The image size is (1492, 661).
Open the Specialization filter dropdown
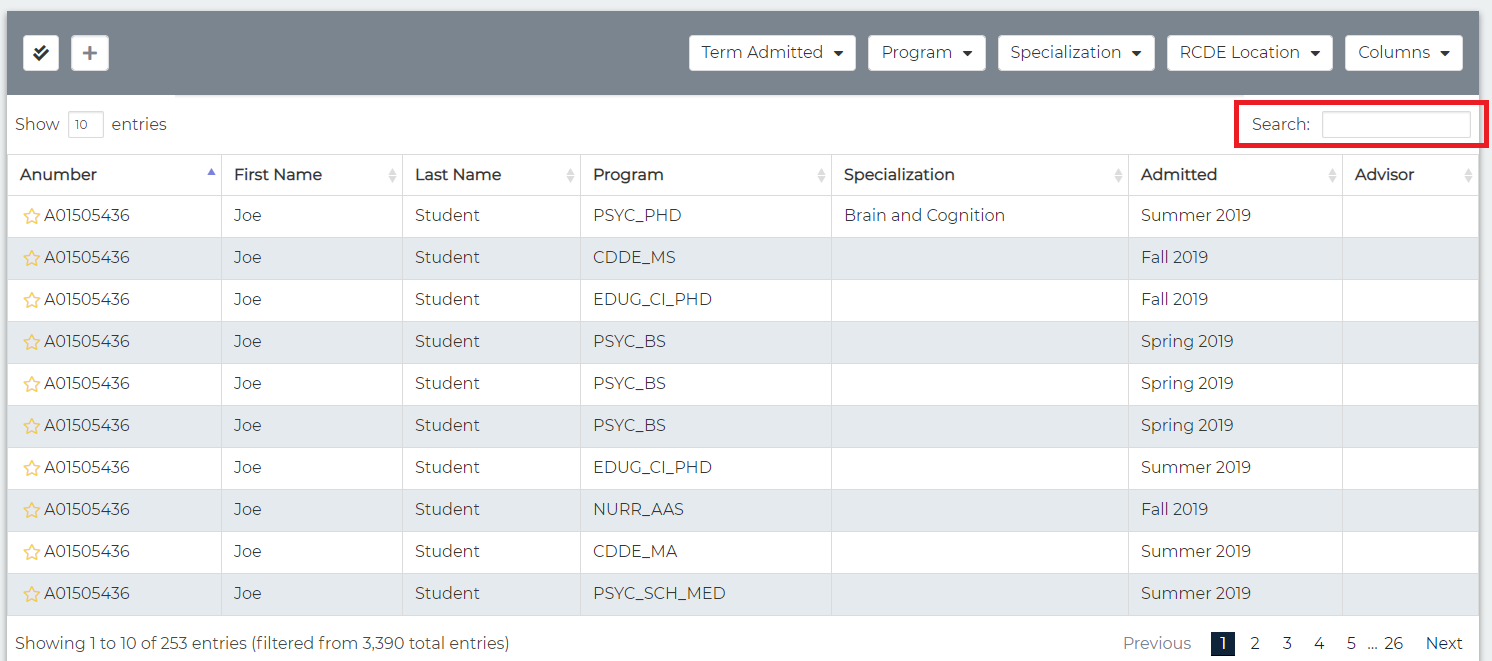pyautogui.click(x=1075, y=53)
